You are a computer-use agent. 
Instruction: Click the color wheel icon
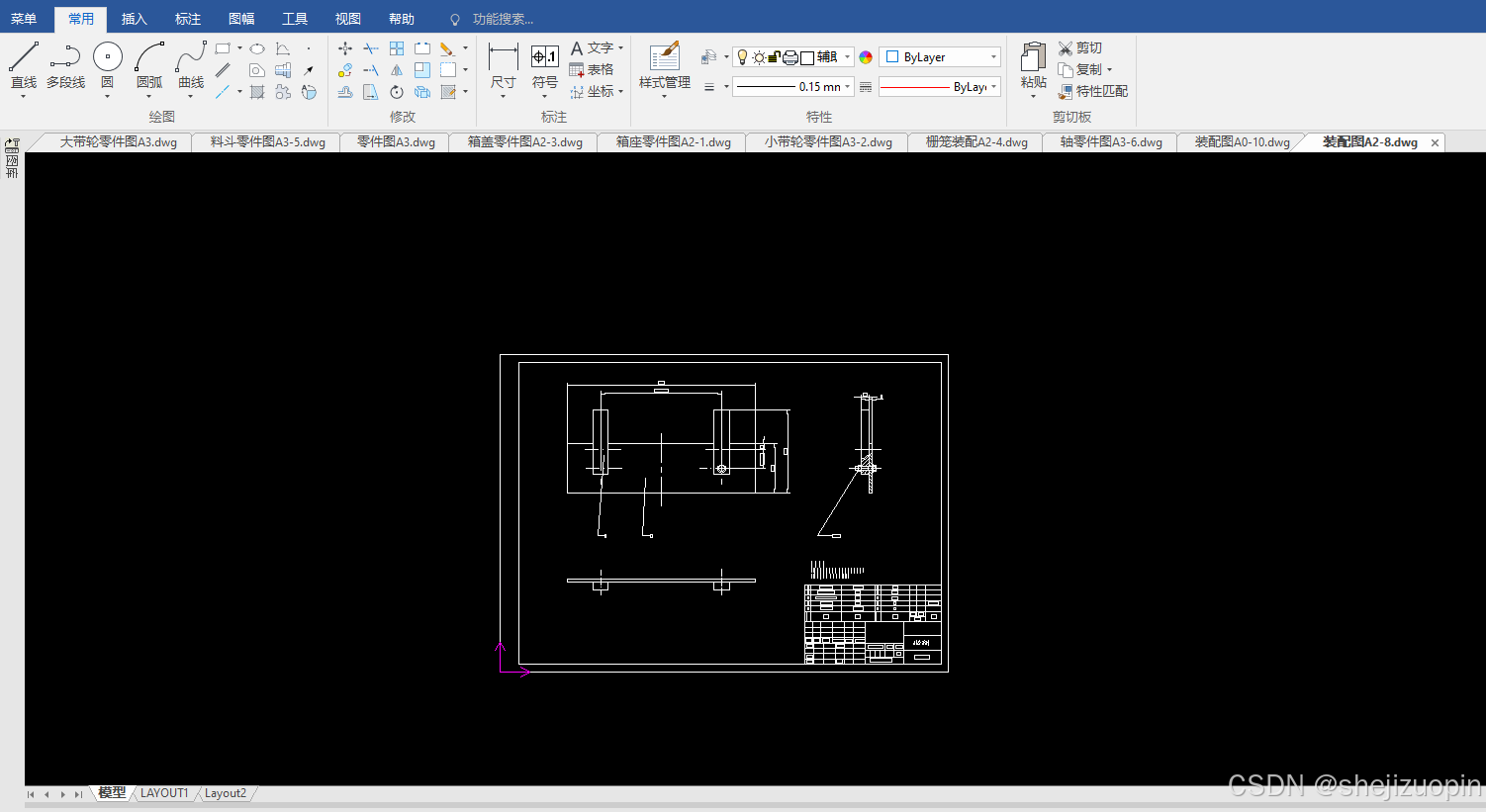click(x=866, y=57)
